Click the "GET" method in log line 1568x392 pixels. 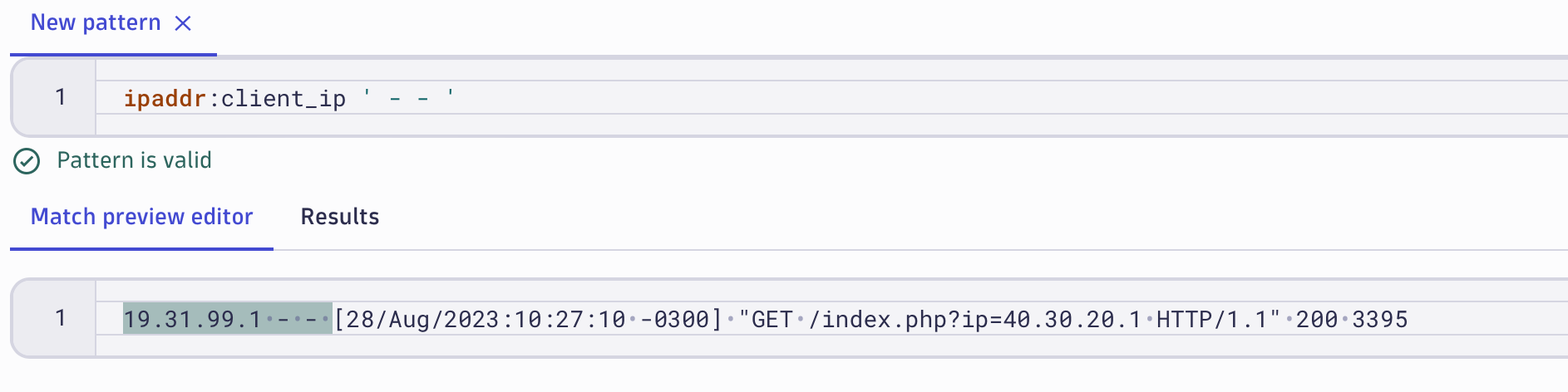pyautogui.click(x=766, y=319)
